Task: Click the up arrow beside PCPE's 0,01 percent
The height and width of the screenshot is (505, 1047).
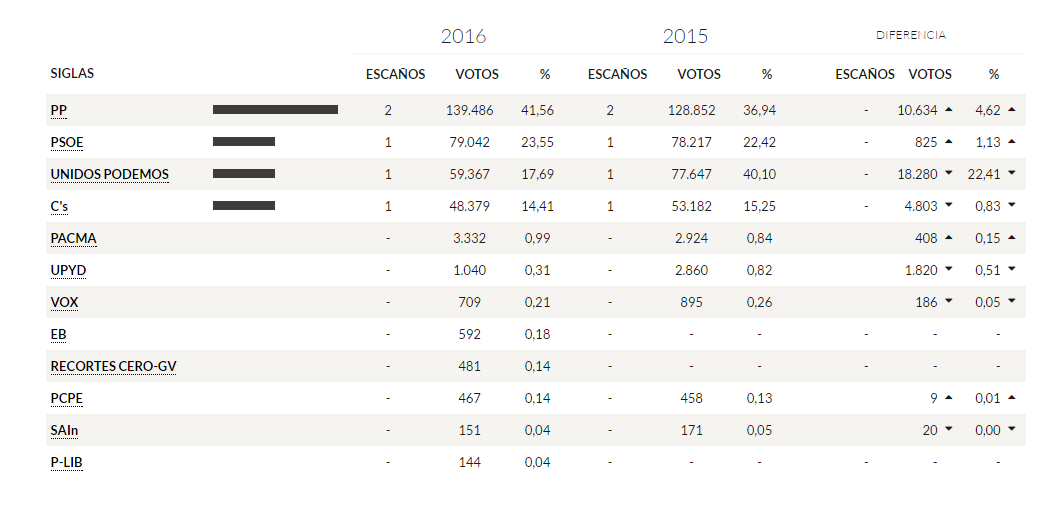Action: pyautogui.click(x=1011, y=398)
